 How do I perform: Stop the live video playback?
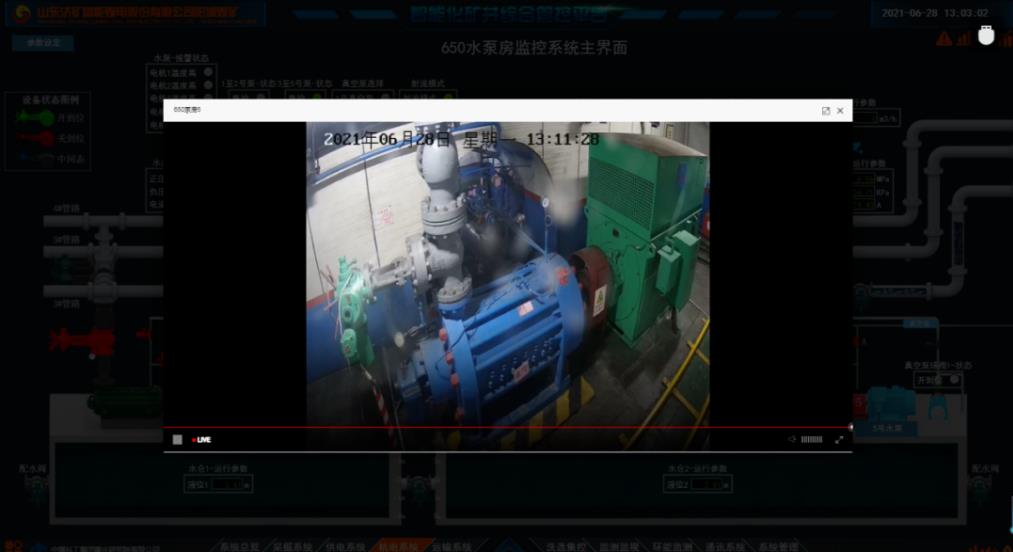[x=177, y=439]
